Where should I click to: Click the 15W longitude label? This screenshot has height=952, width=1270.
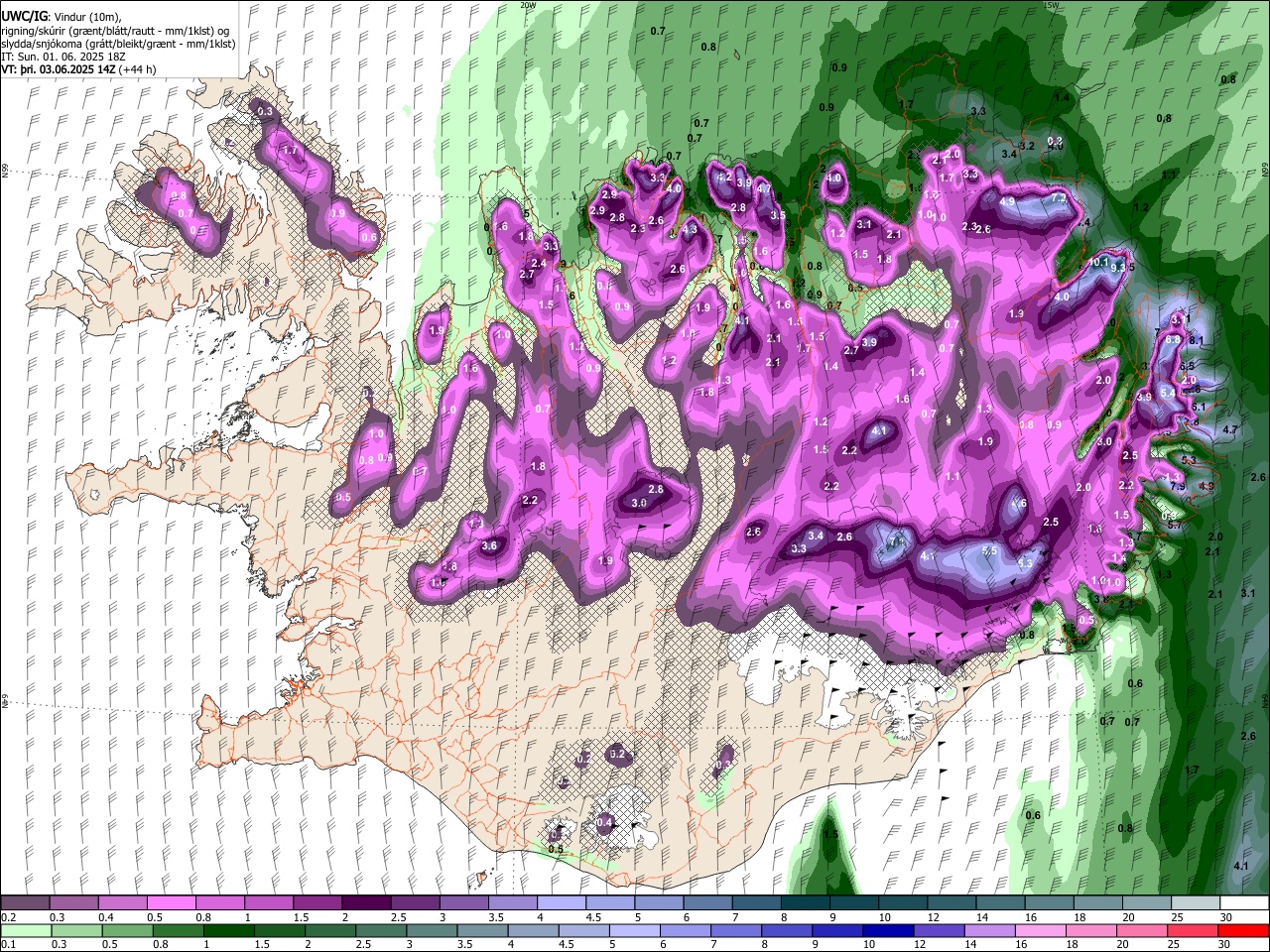click(1052, 5)
